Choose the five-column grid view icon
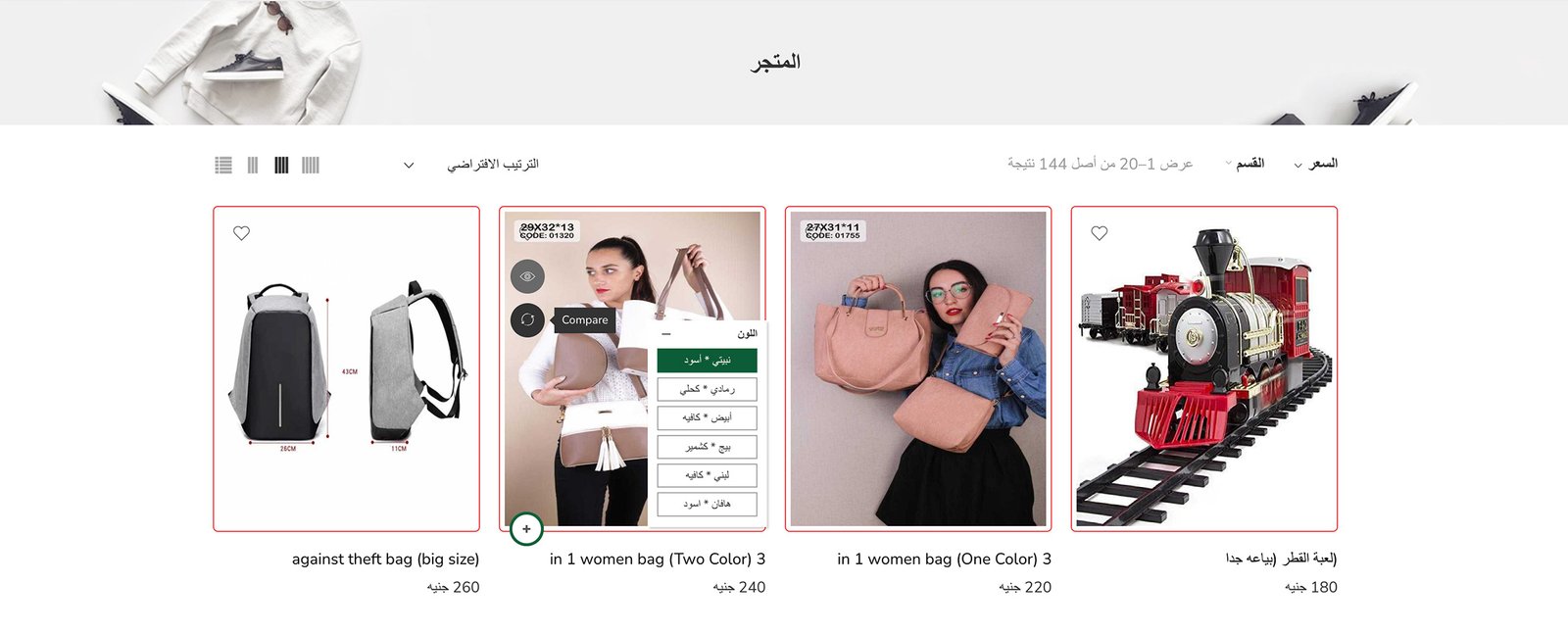 311,166
